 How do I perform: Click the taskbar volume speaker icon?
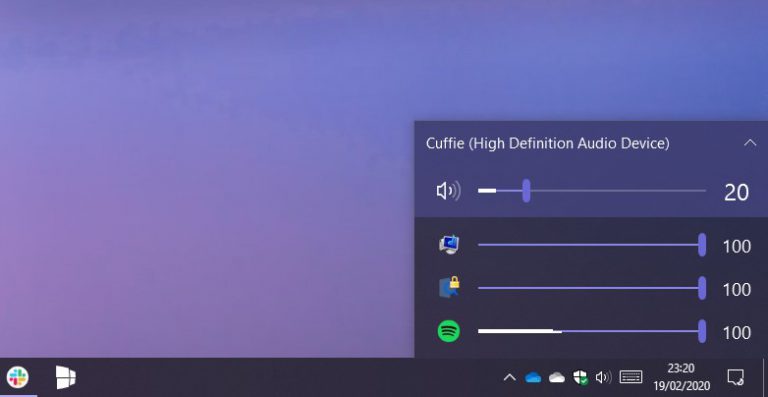coord(603,377)
